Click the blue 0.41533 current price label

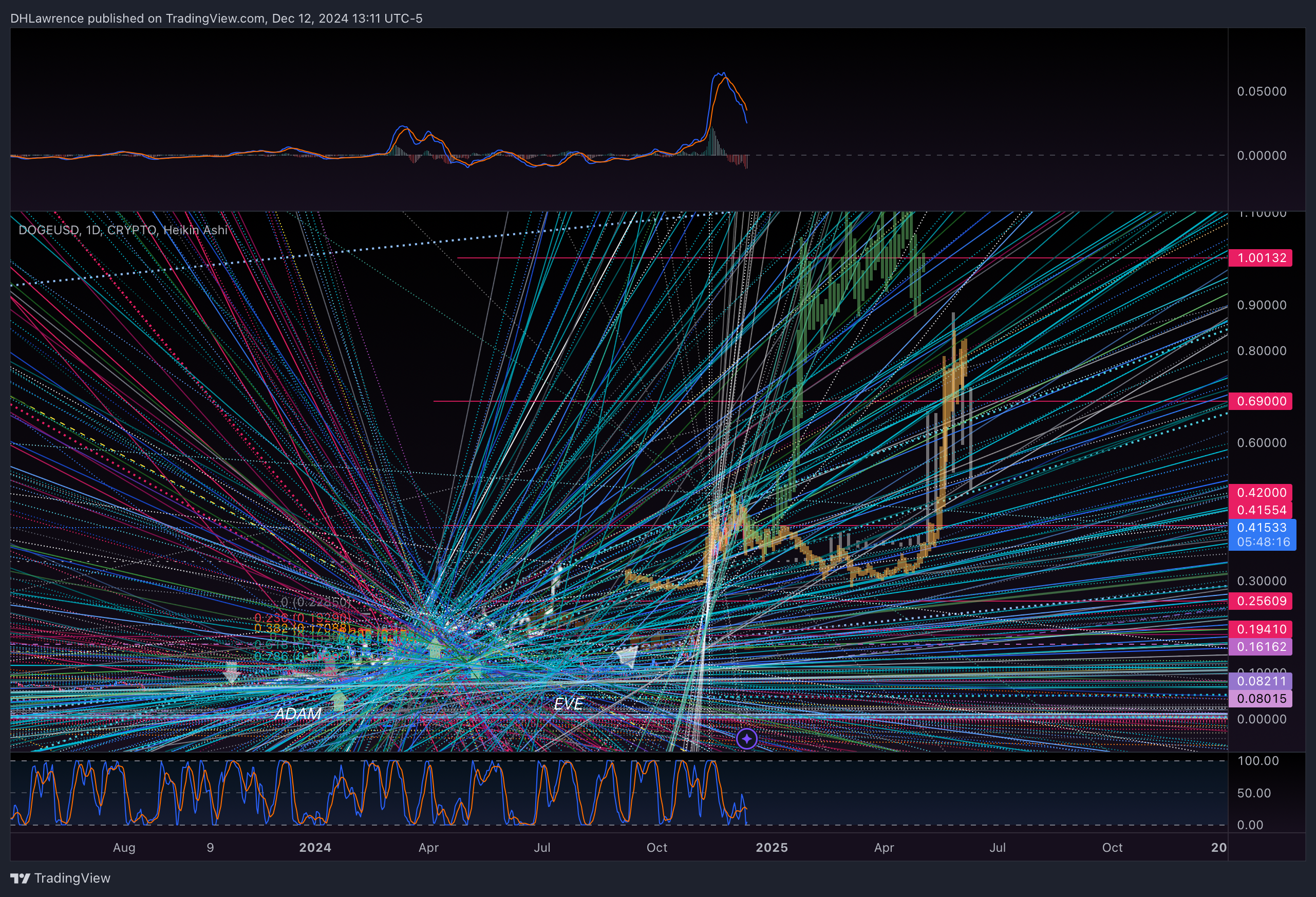click(1262, 527)
